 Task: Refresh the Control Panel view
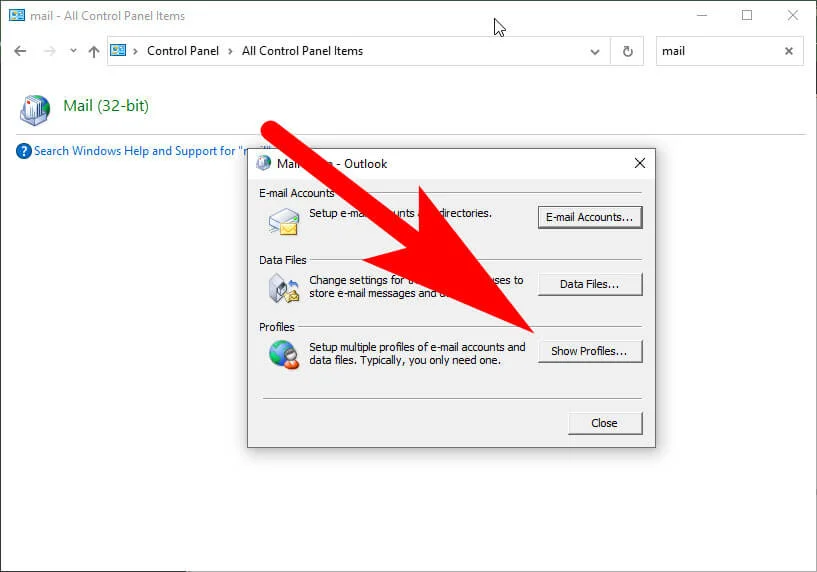pos(628,51)
